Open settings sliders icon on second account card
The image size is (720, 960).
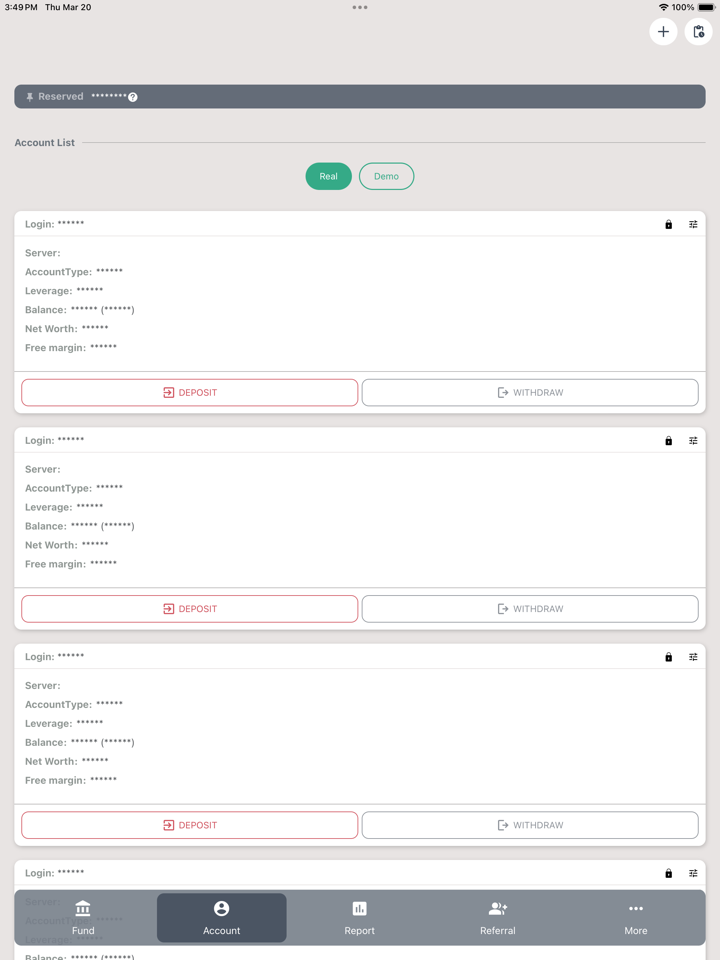[693, 441]
